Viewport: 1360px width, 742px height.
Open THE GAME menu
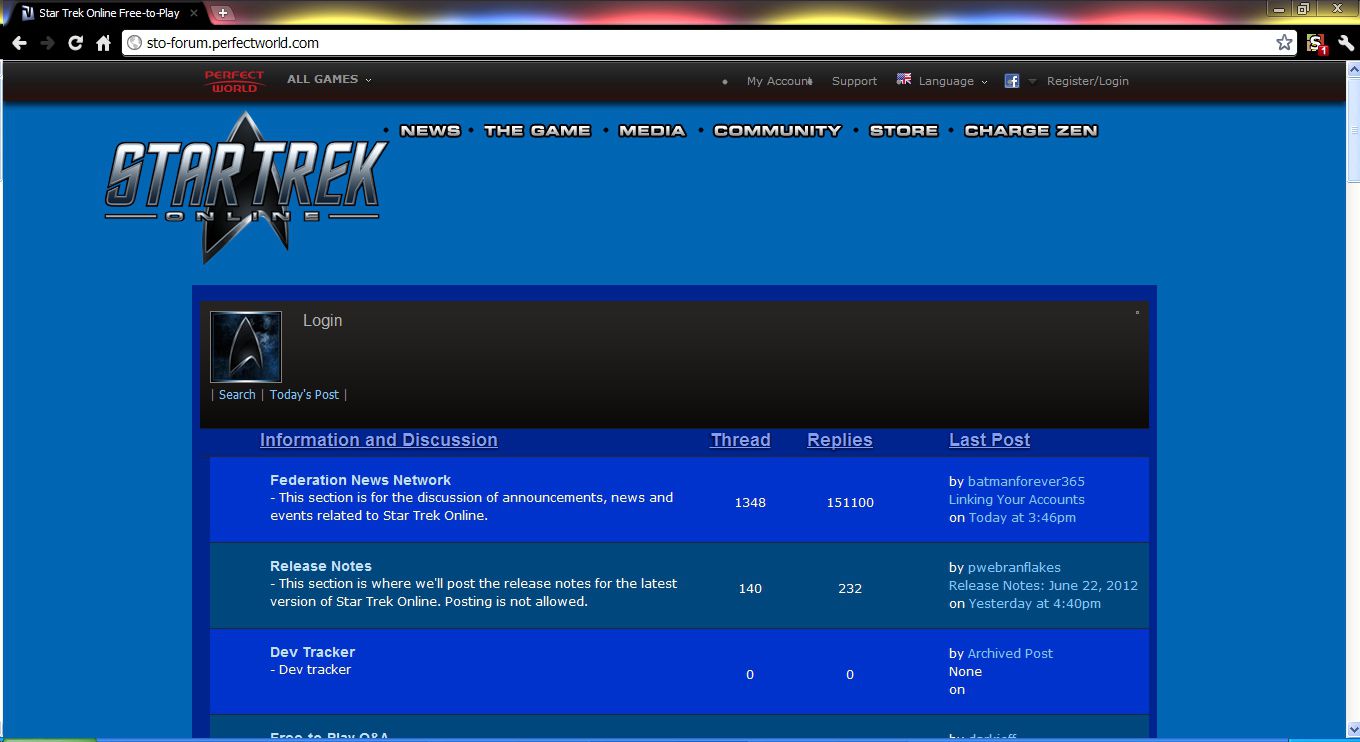tap(537, 130)
